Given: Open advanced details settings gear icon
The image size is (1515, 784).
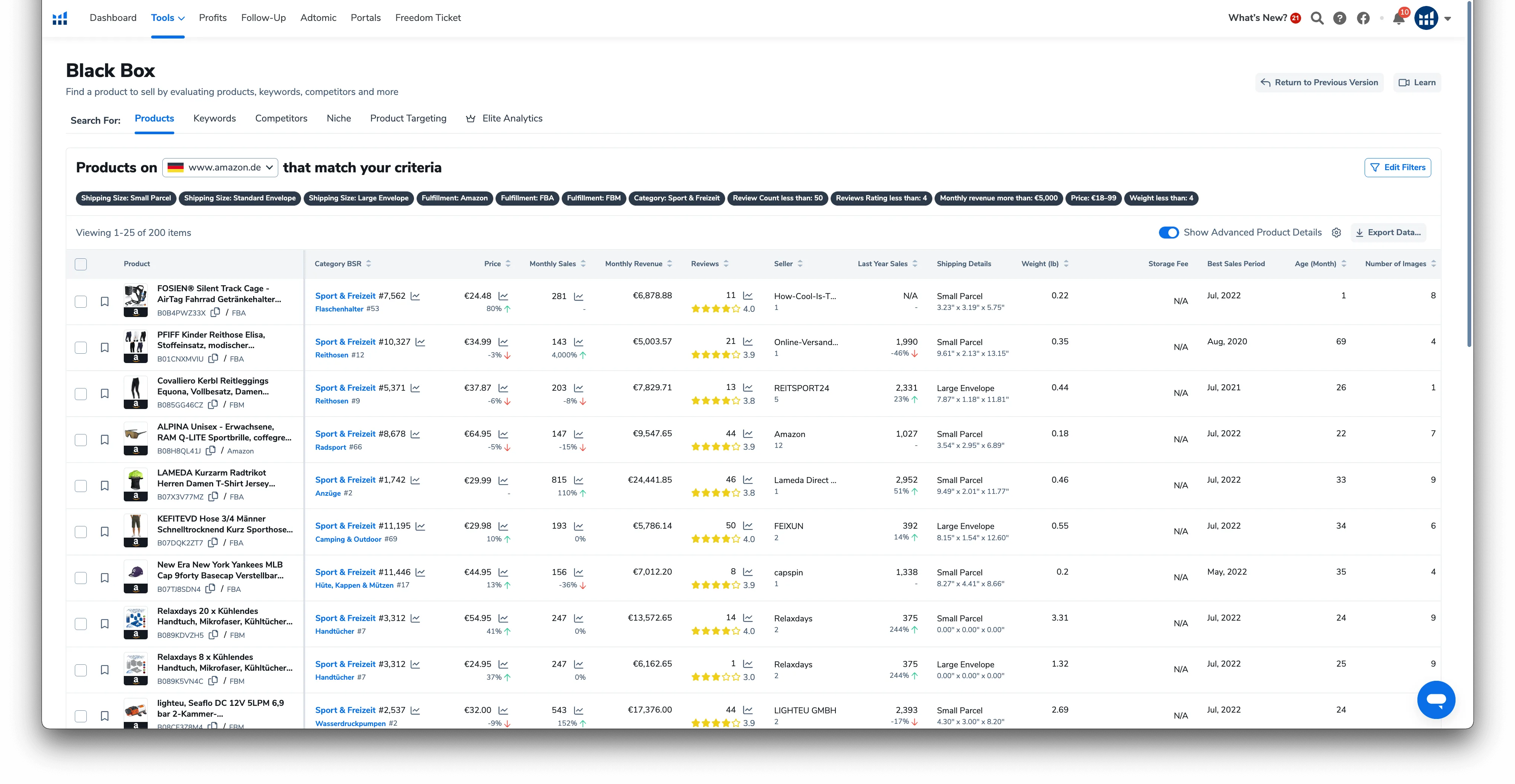Looking at the screenshot, I should (1336, 232).
